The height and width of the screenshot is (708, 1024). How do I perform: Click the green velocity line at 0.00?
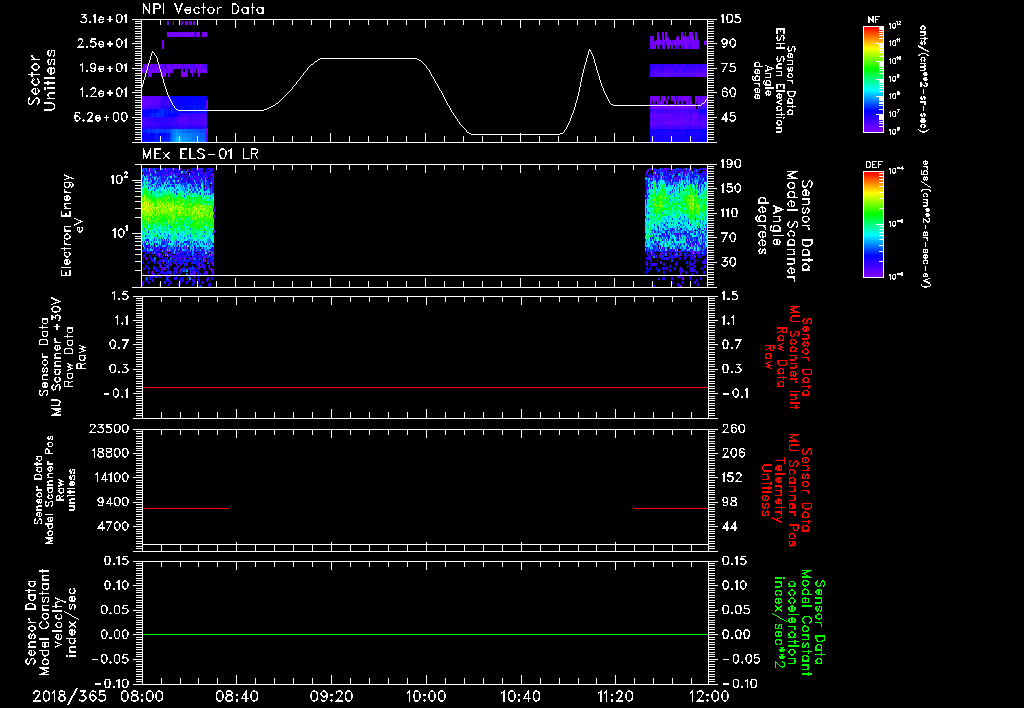(x=425, y=634)
